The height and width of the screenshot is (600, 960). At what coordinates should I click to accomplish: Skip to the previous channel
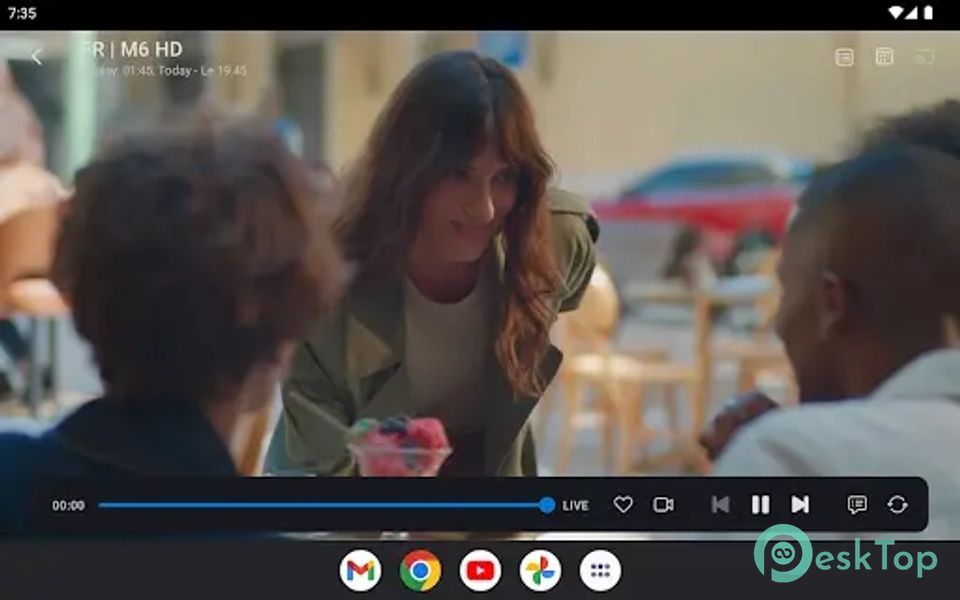720,504
